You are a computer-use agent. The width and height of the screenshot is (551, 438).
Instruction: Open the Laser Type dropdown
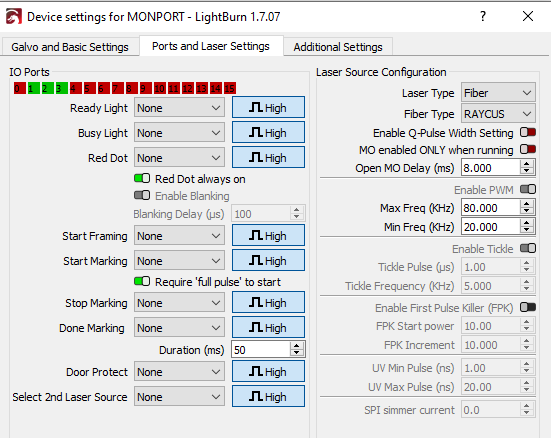[x=498, y=93]
